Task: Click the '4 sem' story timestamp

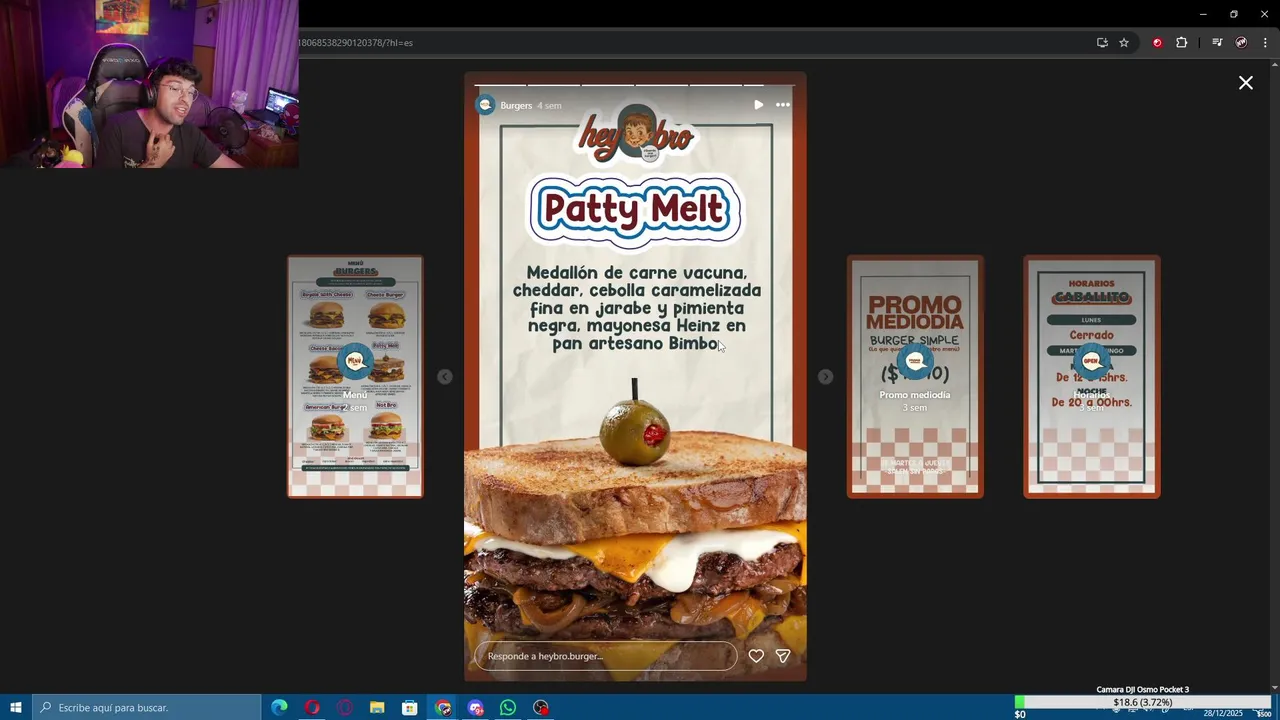Action: coord(549,106)
